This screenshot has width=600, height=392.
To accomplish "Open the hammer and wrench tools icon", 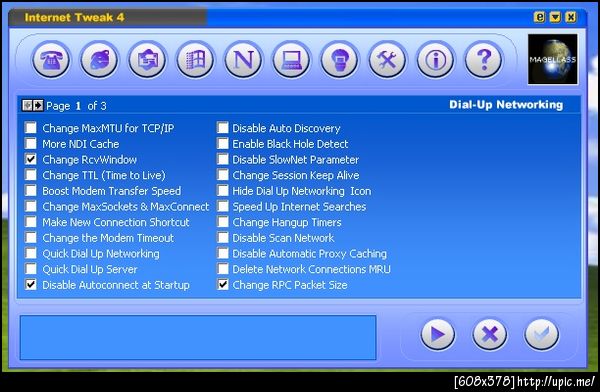I will tap(388, 60).
